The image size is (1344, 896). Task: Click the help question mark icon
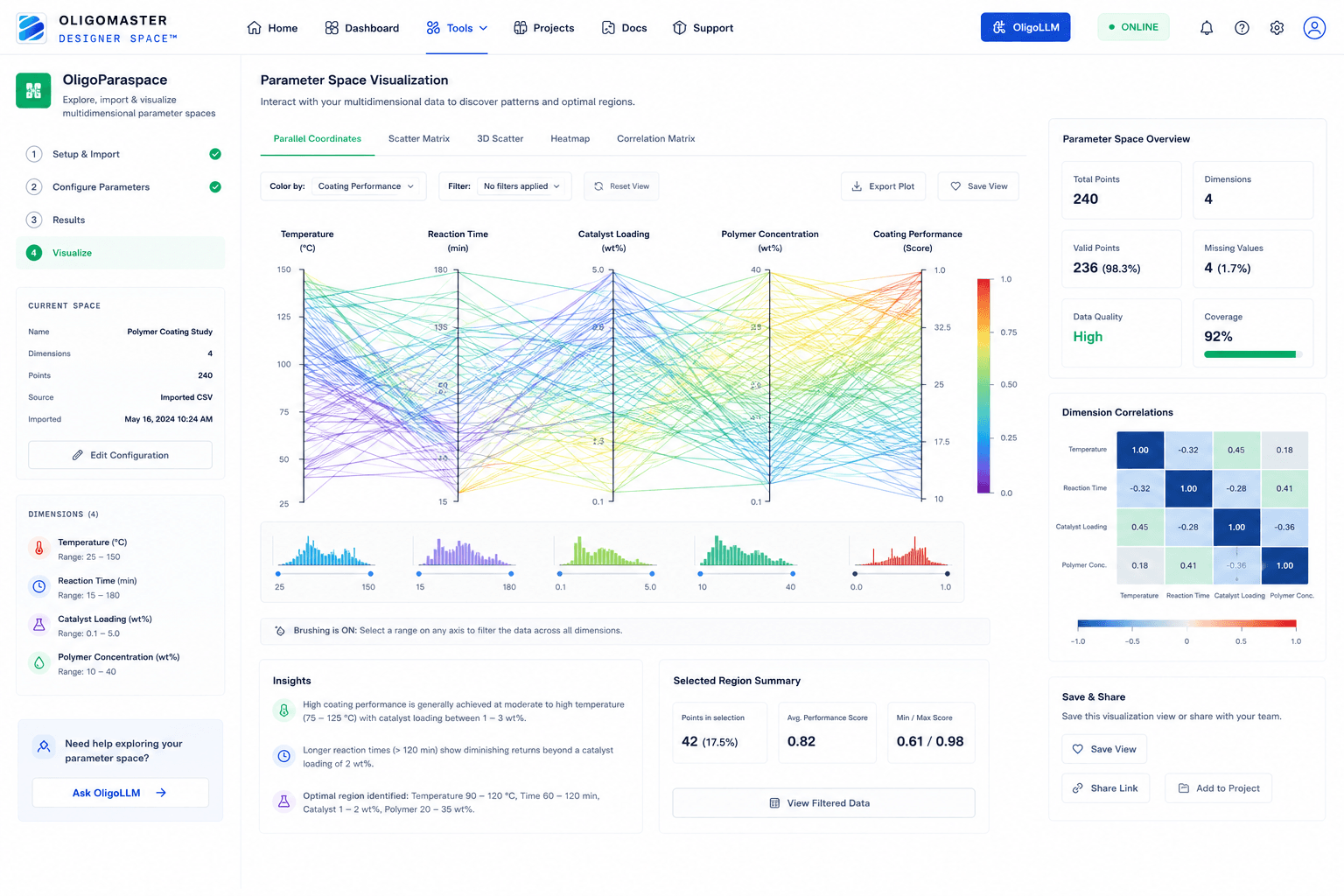[1242, 28]
